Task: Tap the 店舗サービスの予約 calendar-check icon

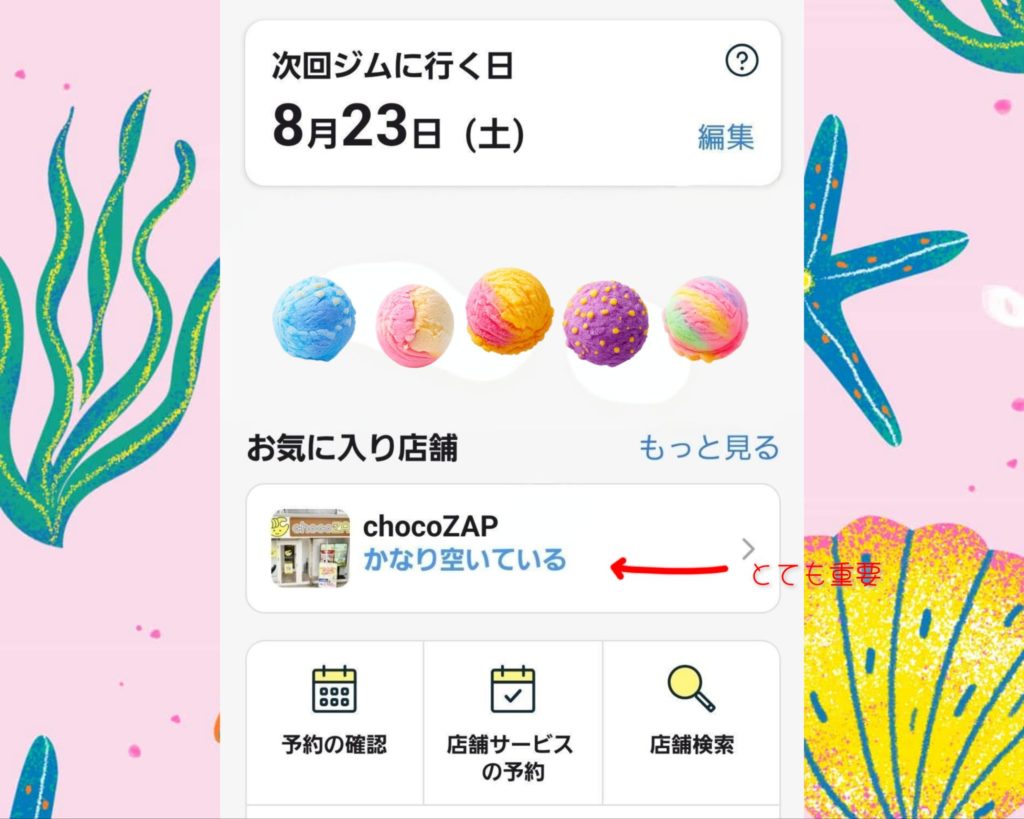Action: pos(513,689)
